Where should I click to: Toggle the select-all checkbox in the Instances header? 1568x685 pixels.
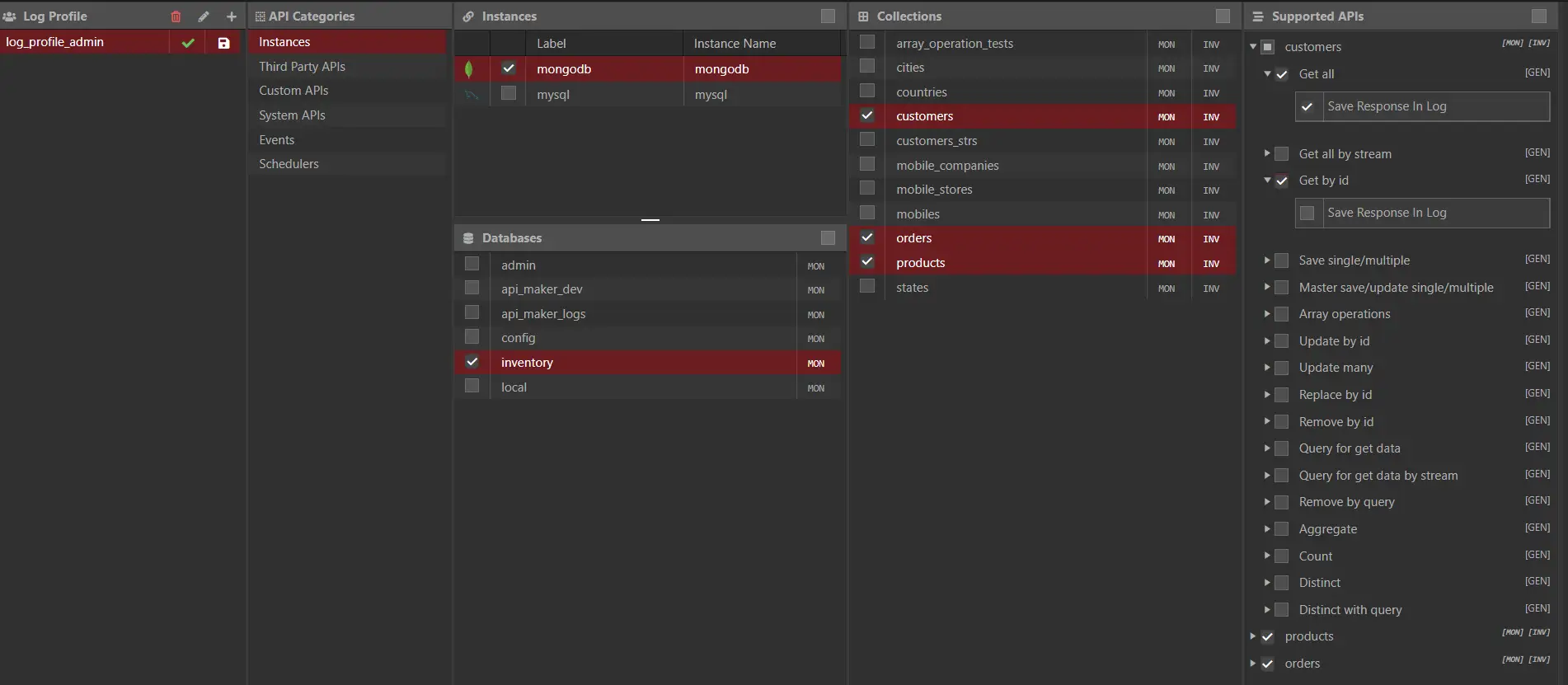(829, 16)
